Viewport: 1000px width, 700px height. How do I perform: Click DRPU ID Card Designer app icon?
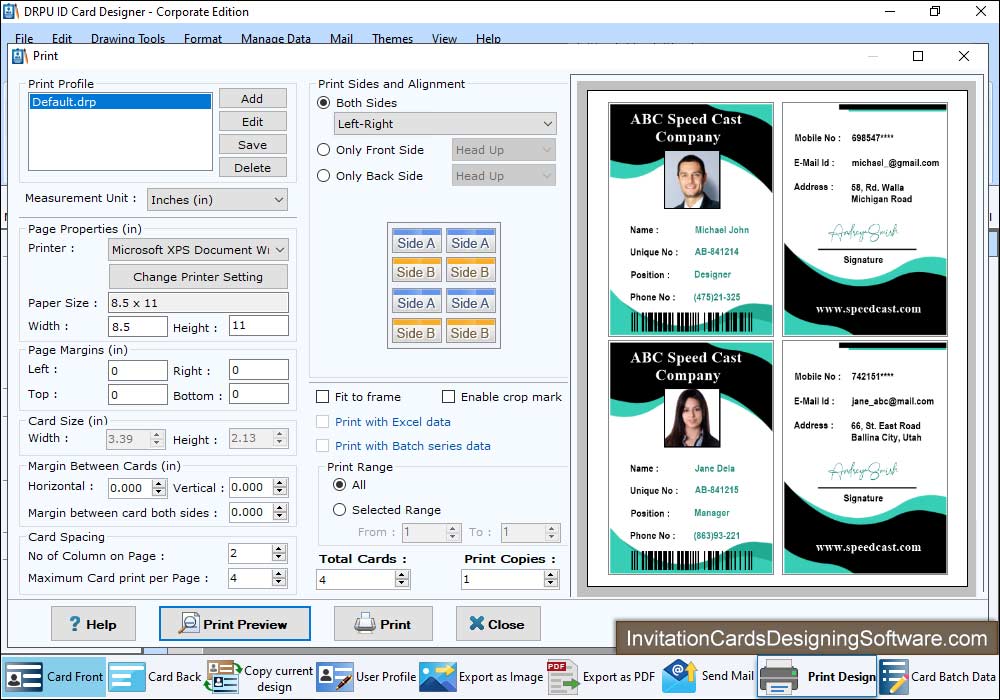(10, 11)
